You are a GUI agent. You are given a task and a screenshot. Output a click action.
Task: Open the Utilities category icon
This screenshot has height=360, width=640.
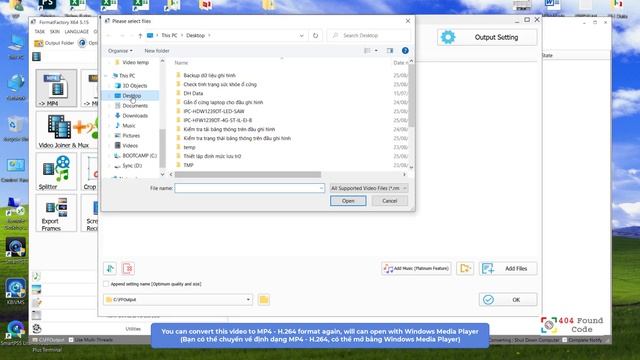pos(36,328)
